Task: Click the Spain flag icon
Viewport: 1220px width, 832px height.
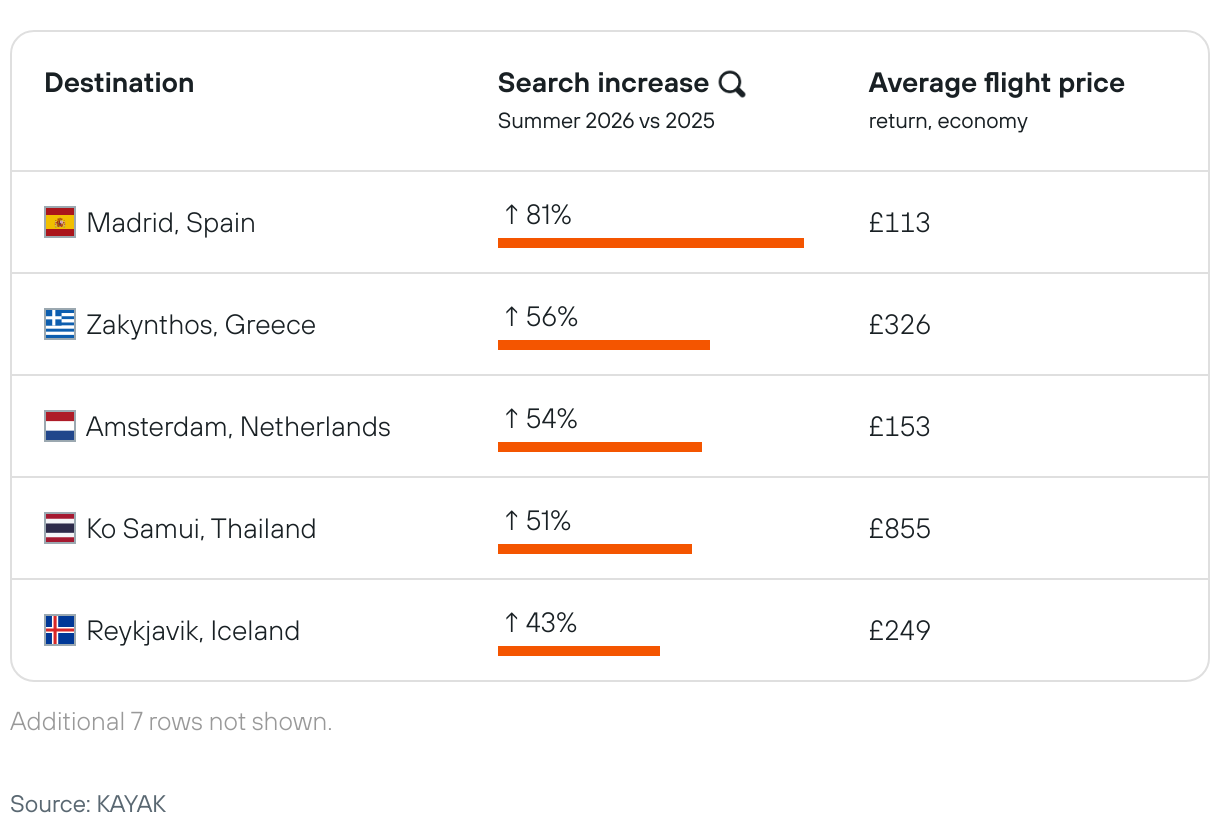Action: pos(60,222)
